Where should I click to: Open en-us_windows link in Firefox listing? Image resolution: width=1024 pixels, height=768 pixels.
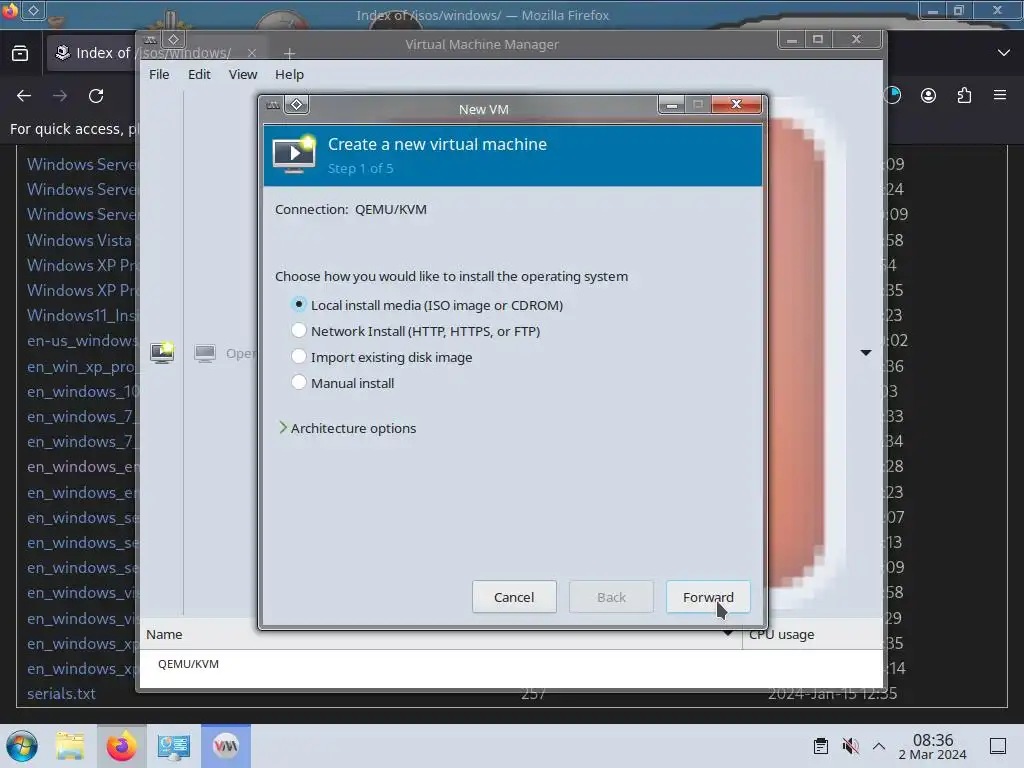tap(81, 341)
